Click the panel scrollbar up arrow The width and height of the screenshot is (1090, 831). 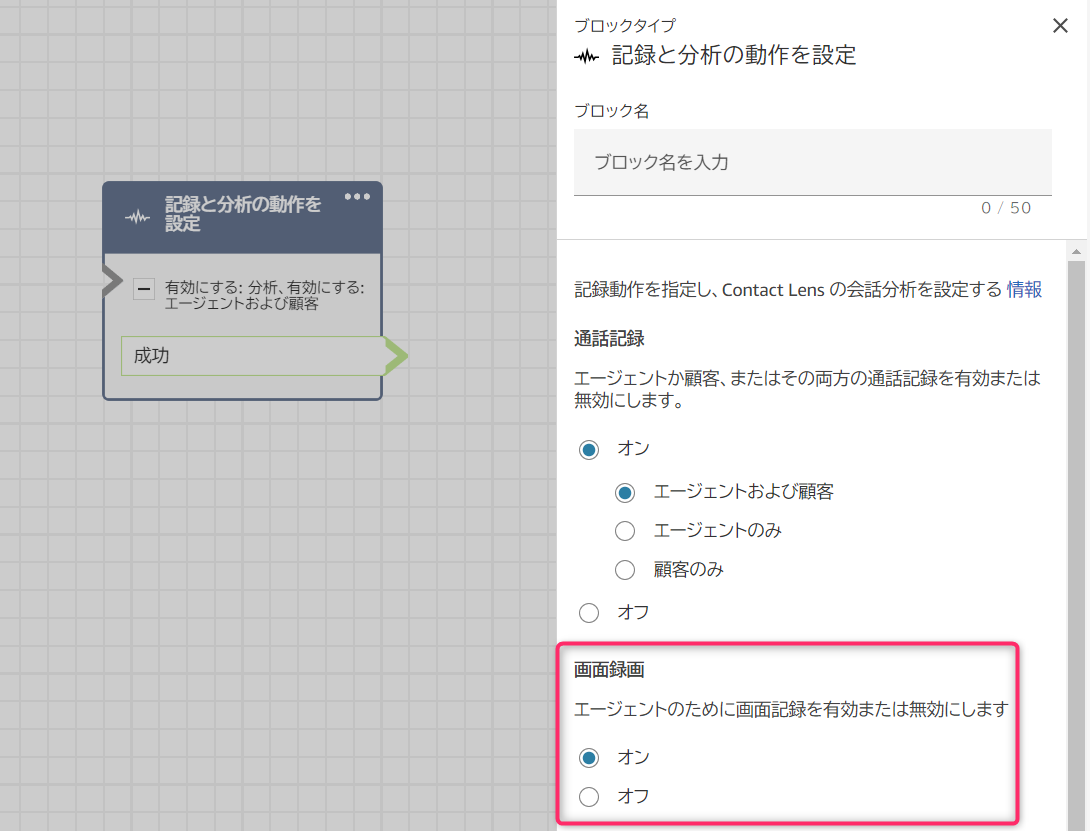(1076, 252)
